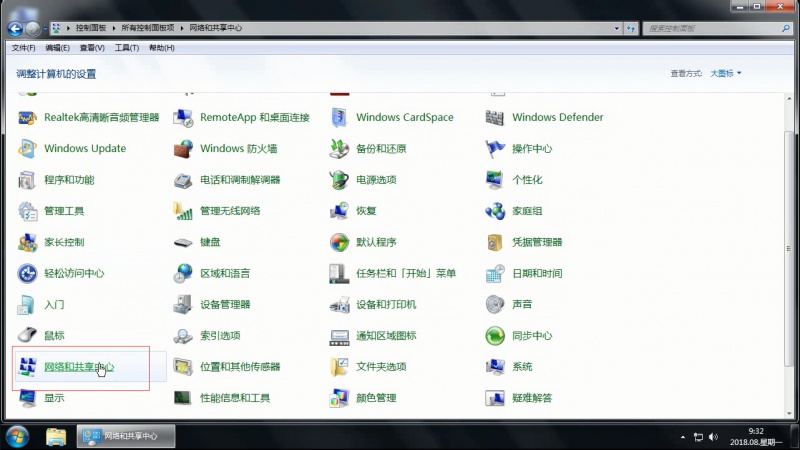The image size is (800, 450).
Task: Open 帮助(H) menu
Action: [162, 48]
